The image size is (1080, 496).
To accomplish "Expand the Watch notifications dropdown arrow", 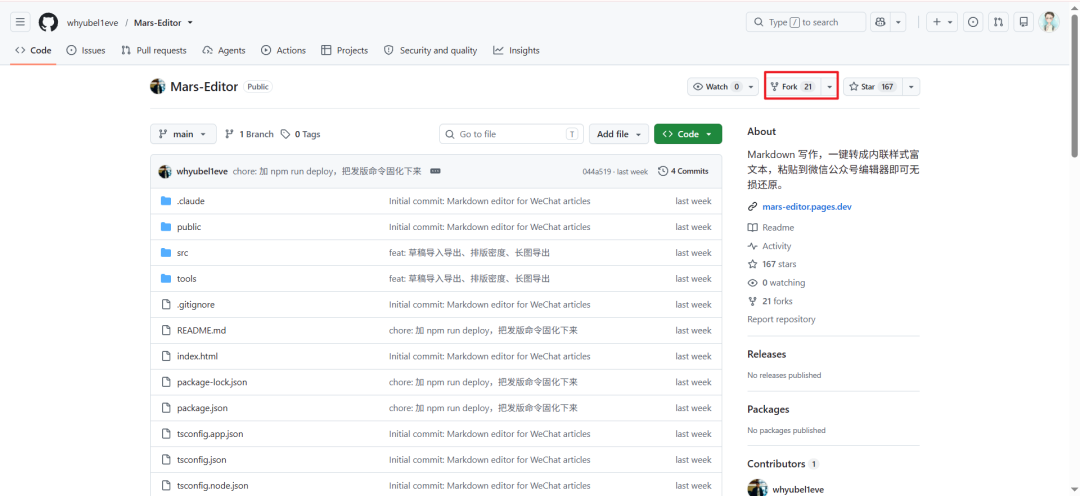I will click(x=751, y=87).
